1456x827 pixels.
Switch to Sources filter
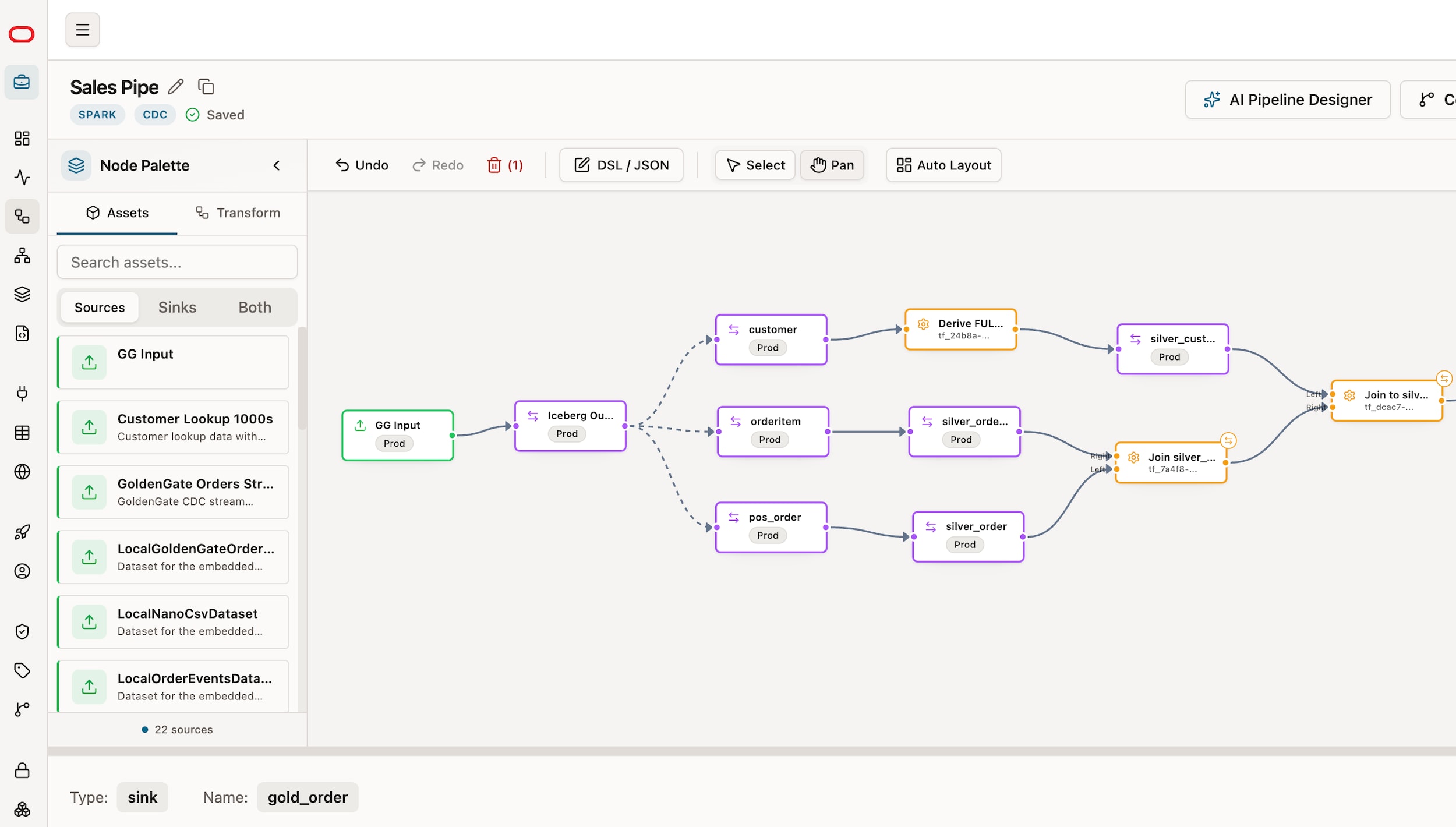point(100,308)
